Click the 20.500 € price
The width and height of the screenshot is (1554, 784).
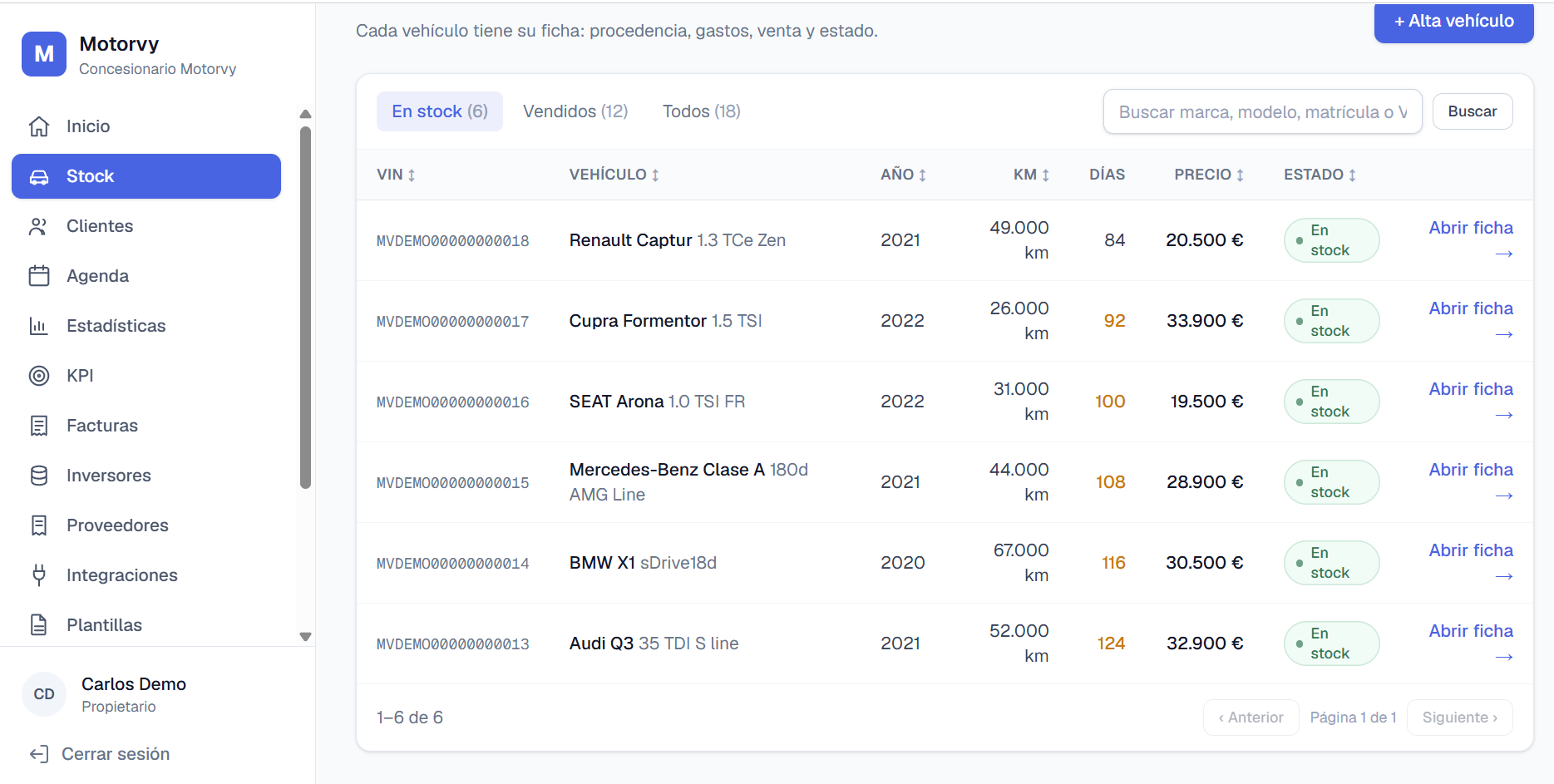[1205, 240]
